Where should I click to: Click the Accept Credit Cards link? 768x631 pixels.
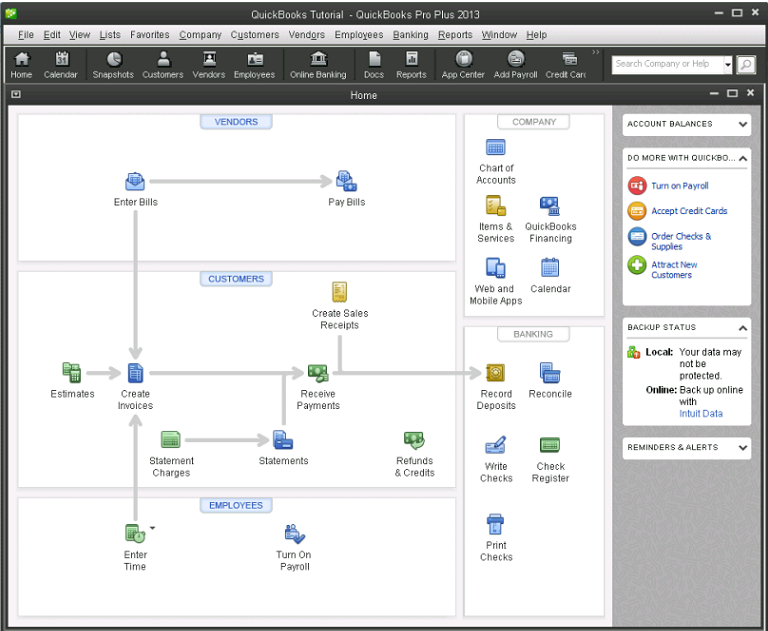coord(689,211)
